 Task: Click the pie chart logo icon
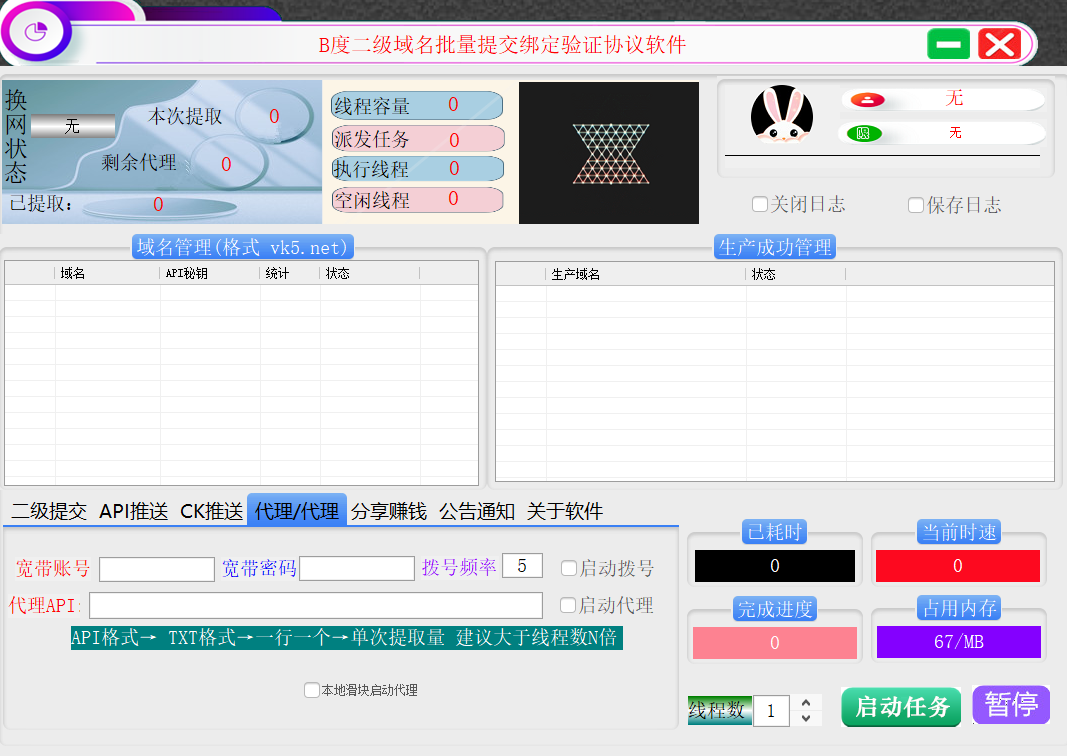(x=37, y=32)
